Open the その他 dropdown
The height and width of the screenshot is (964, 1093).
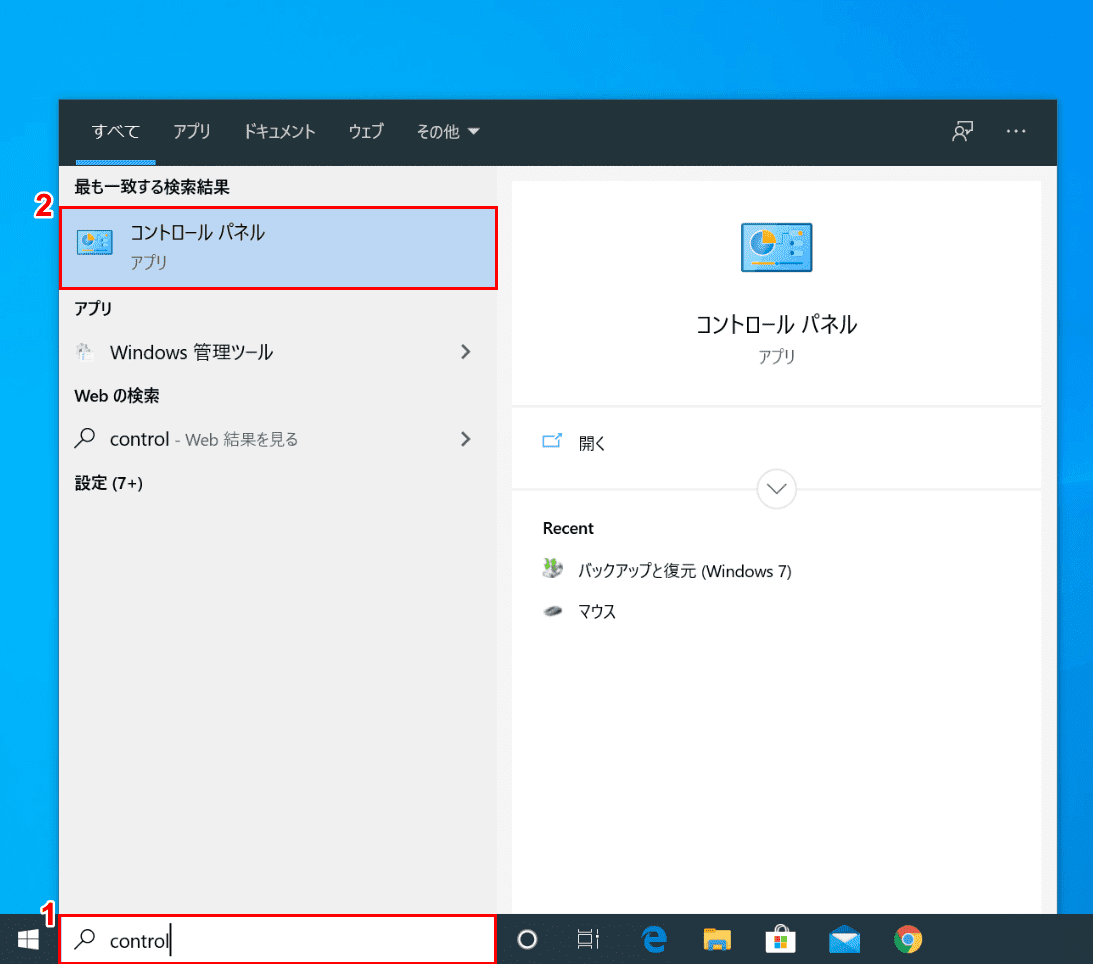[448, 131]
